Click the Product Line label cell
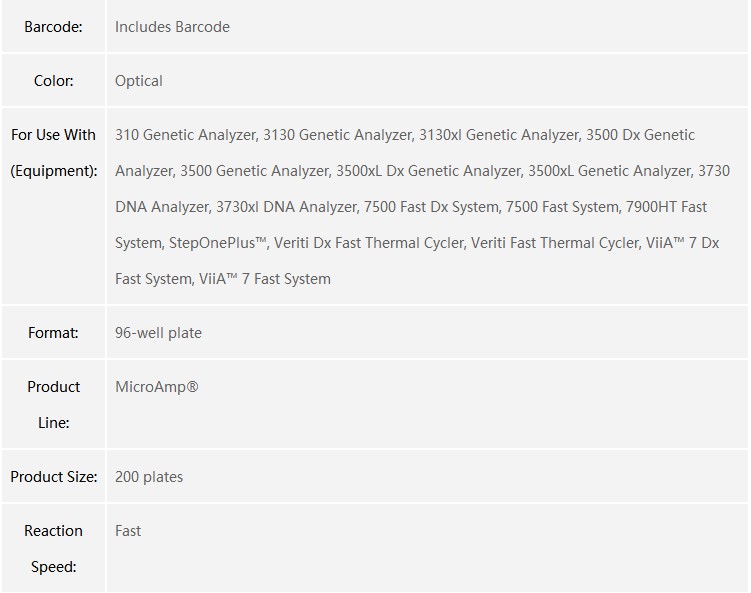Screen dimensions: 751x593 coord(53,404)
